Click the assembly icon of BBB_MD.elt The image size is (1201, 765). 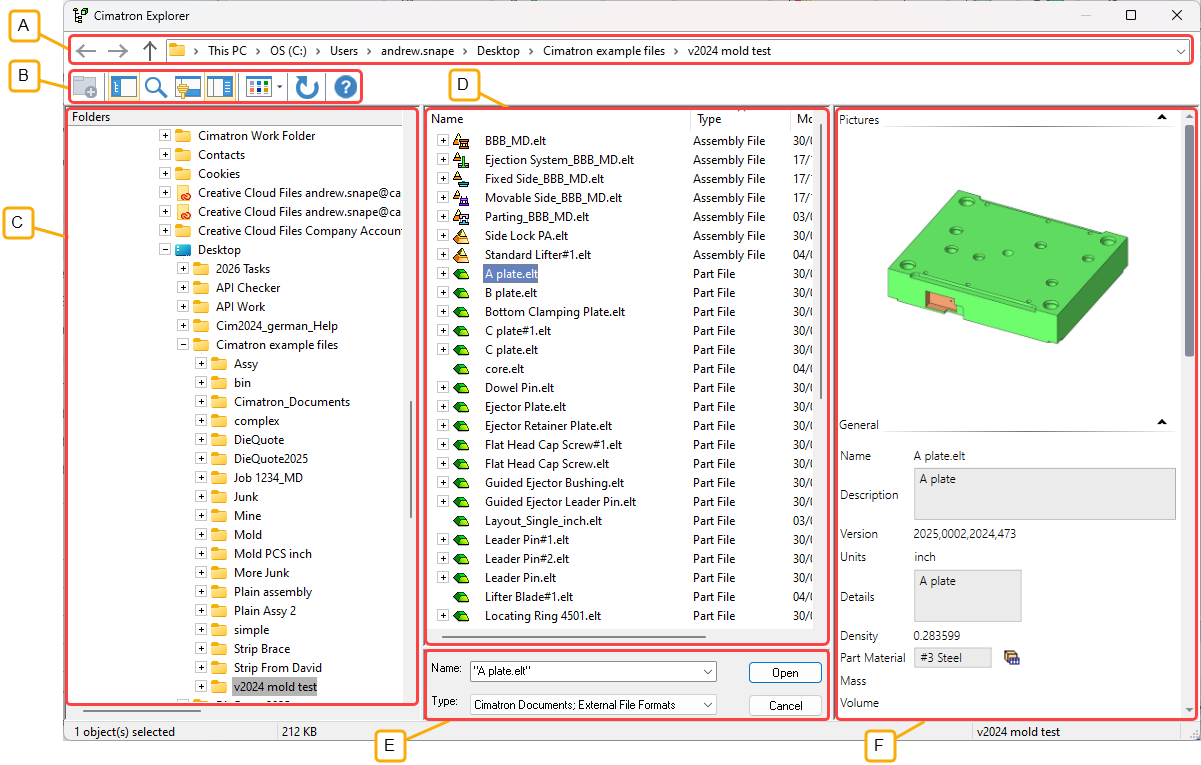[x=461, y=141]
